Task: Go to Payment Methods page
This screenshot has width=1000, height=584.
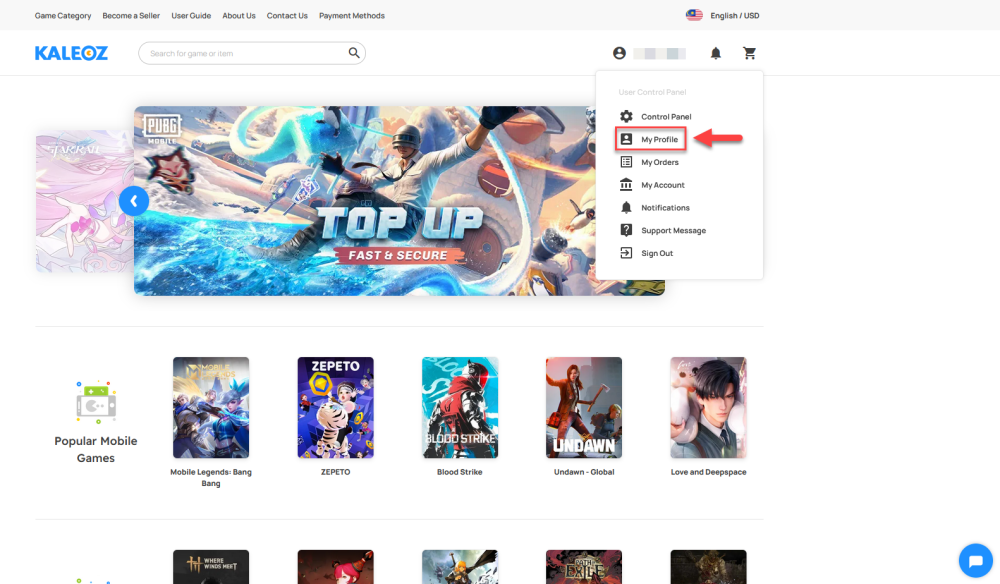Action: click(352, 16)
